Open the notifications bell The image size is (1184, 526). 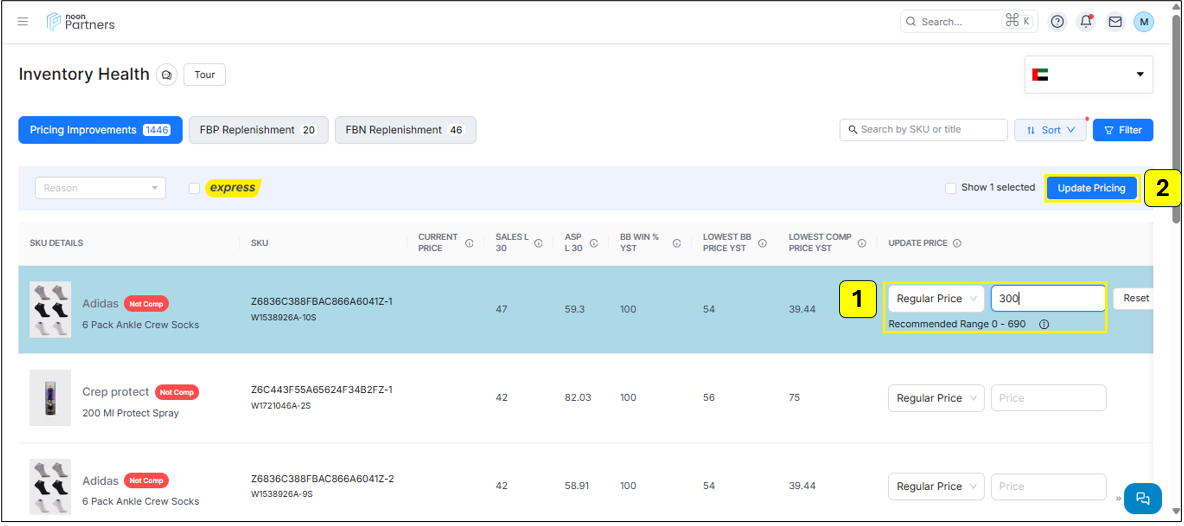pos(1085,21)
